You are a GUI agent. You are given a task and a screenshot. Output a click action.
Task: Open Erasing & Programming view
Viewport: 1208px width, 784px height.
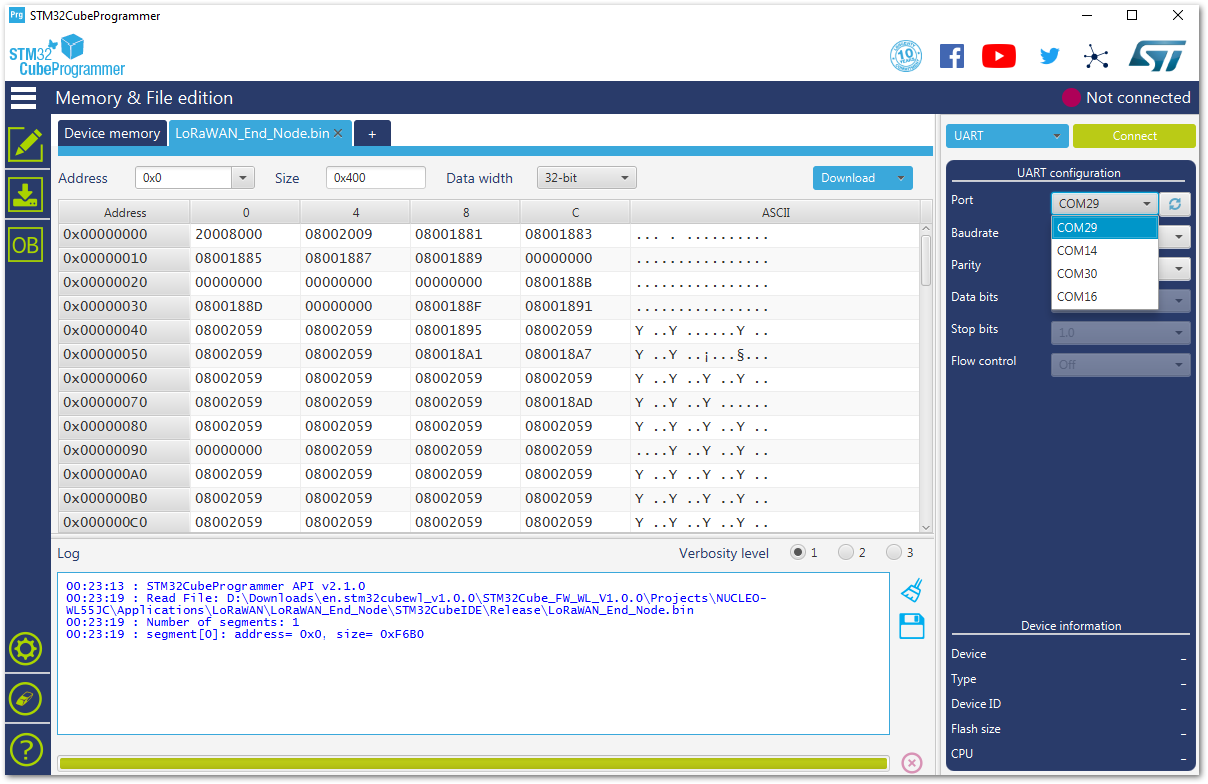pyautogui.click(x=25, y=194)
